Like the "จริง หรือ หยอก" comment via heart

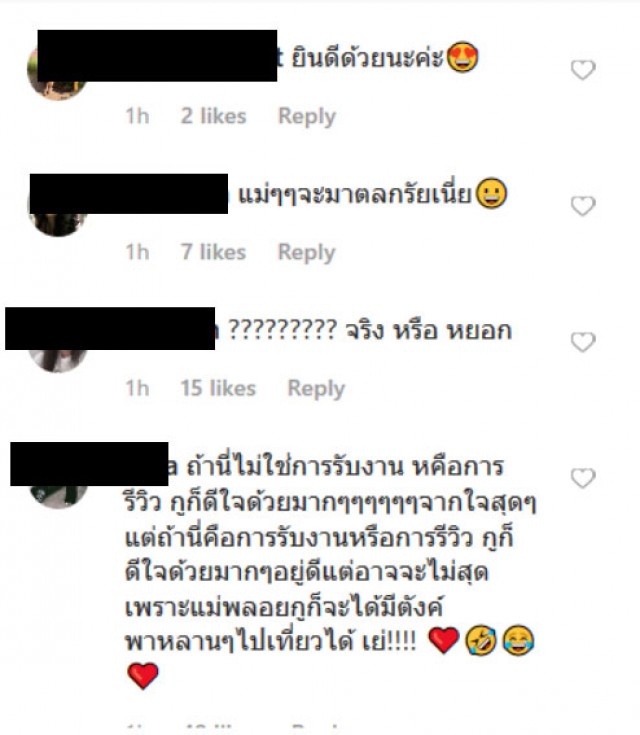coord(583,342)
